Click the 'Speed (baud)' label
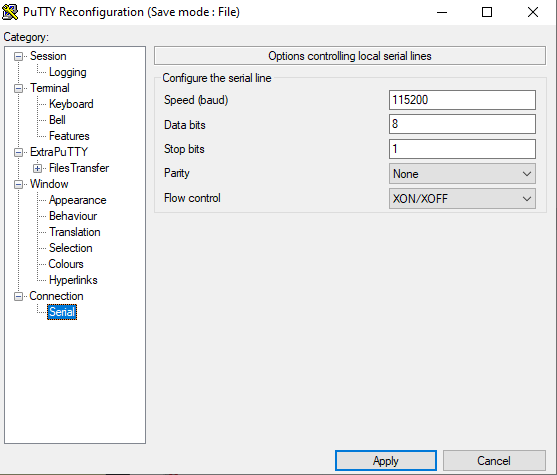 (x=196, y=100)
